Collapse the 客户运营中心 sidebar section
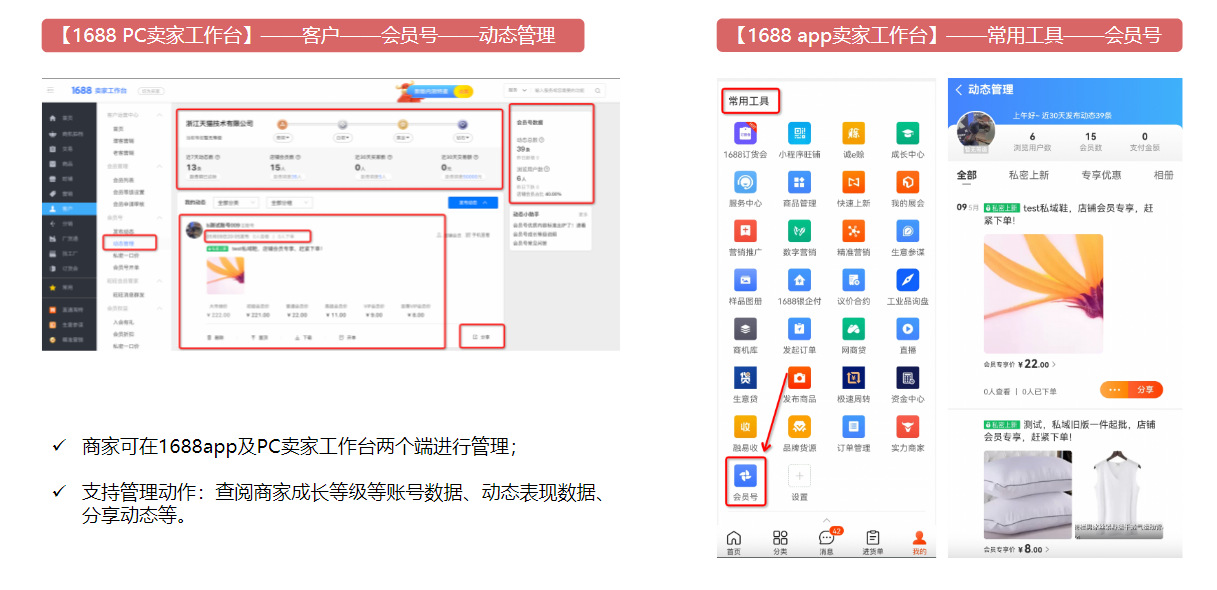This screenshot has width=1217, height=590. [x=161, y=116]
